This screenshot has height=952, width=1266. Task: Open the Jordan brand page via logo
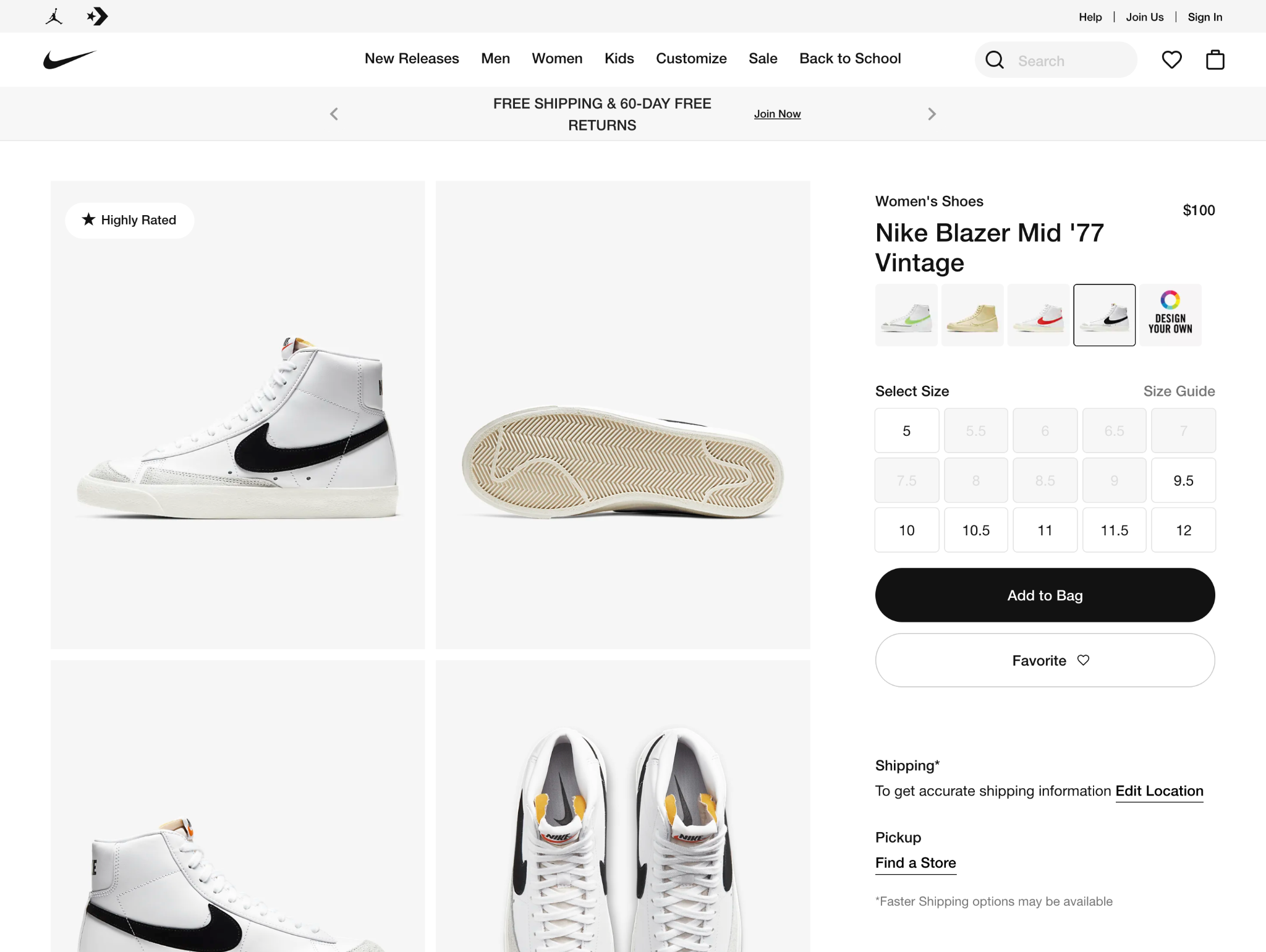(x=55, y=16)
